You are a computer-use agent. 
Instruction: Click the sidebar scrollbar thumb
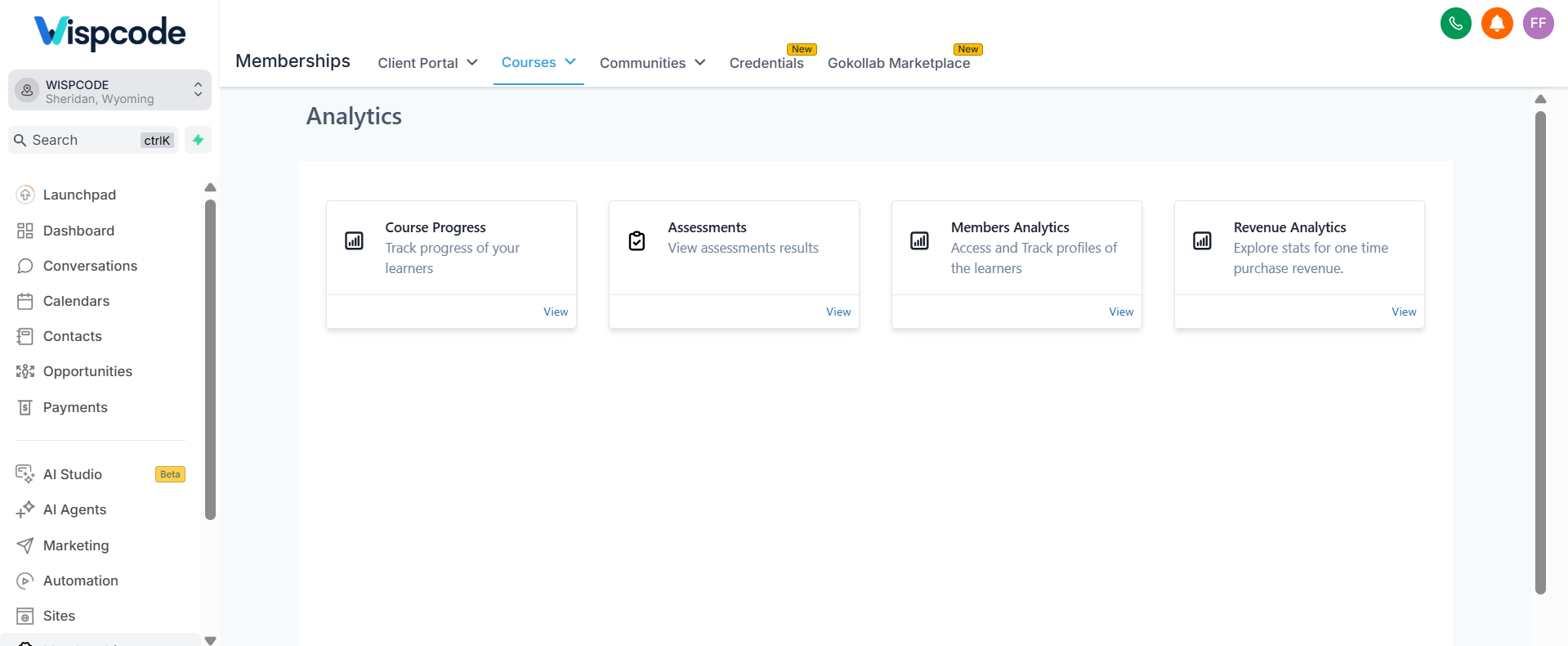pos(210,360)
